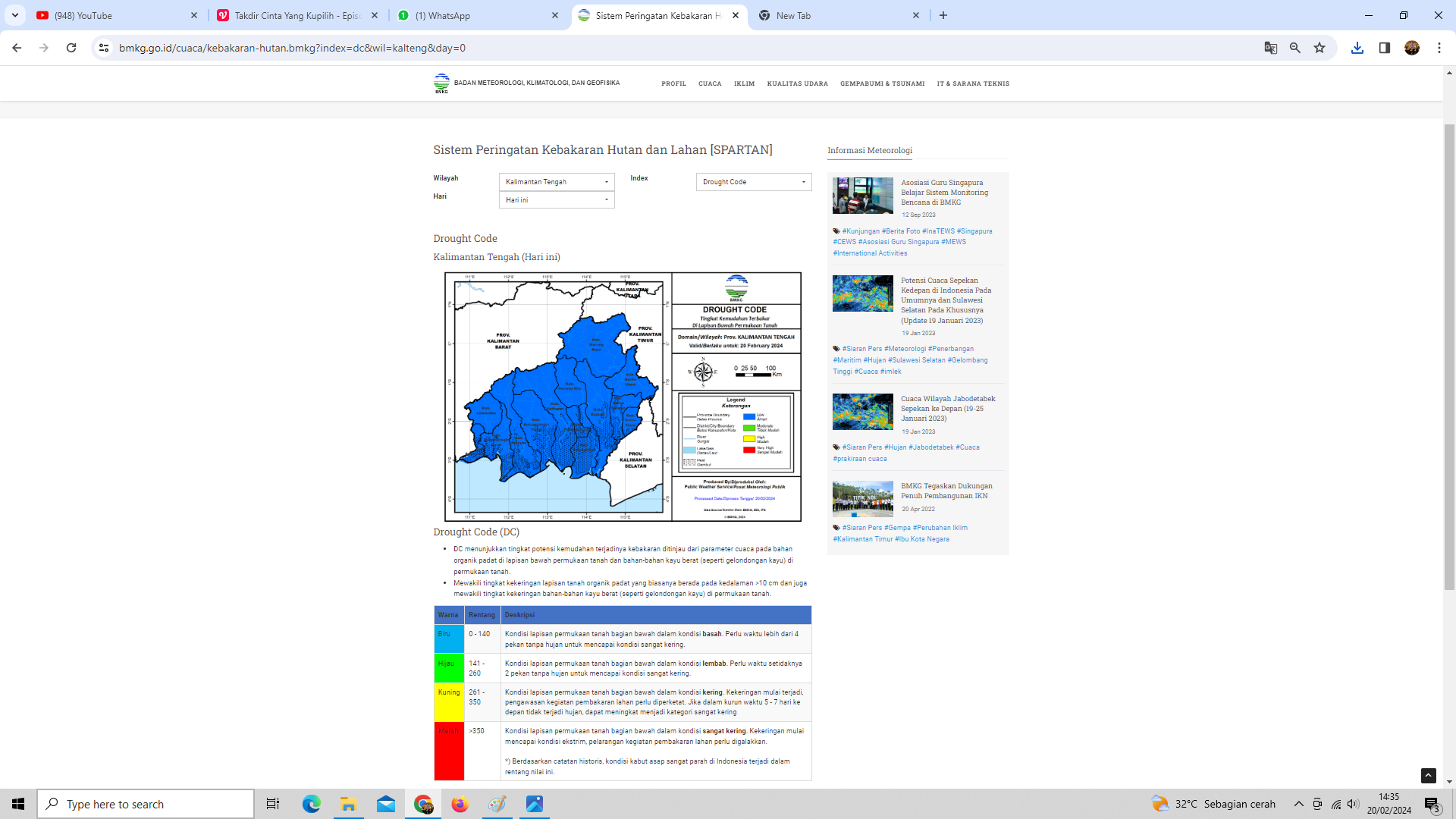Open weather widget 32°C Sebagian cerah
Screen dimensions: 1456x819
[x=1213, y=804]
